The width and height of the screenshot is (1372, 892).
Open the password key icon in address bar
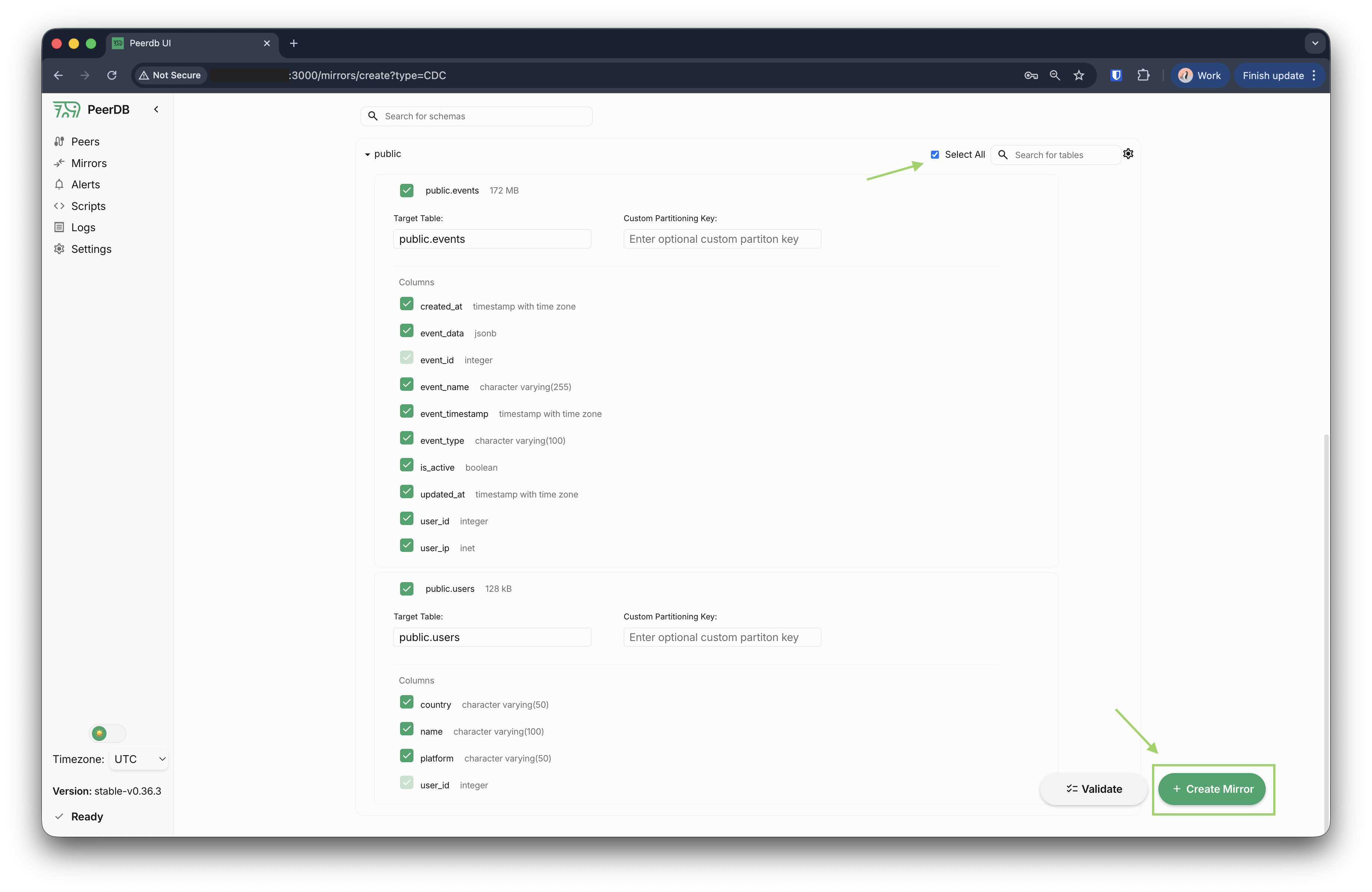click(1031, 76)
